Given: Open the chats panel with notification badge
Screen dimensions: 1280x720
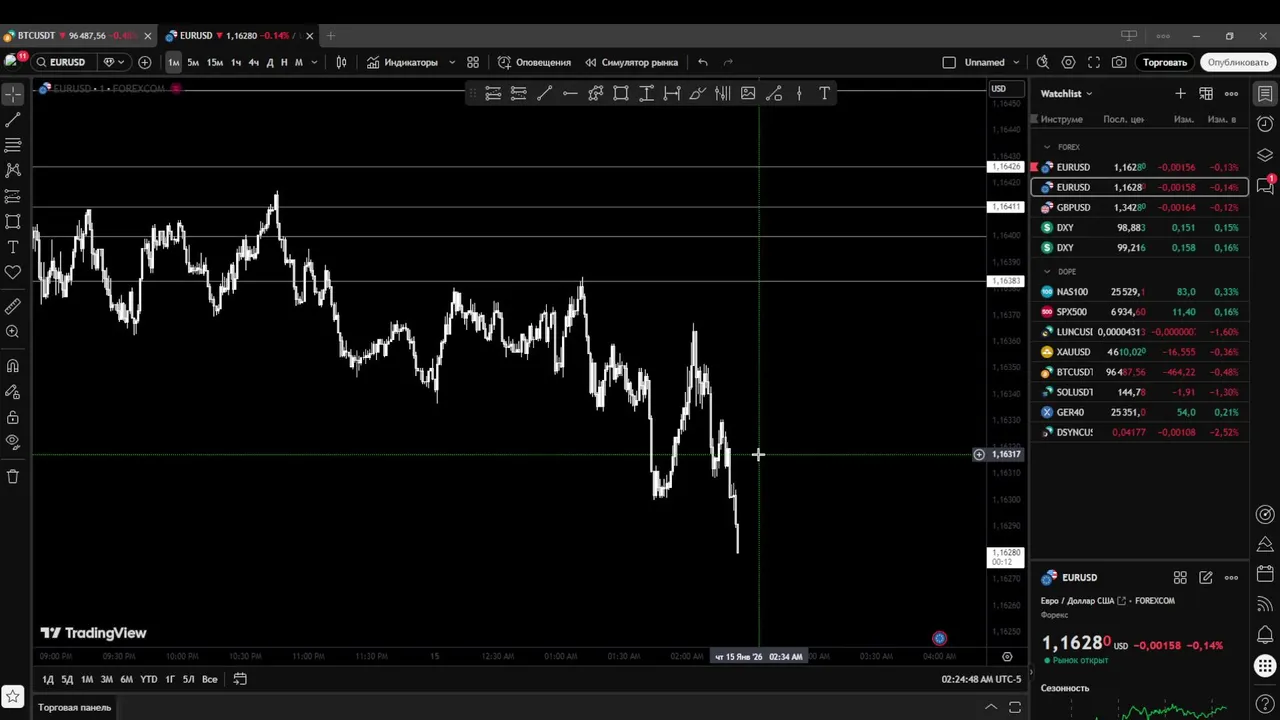Looking at the screenshot, I should tap(1265, 185).
